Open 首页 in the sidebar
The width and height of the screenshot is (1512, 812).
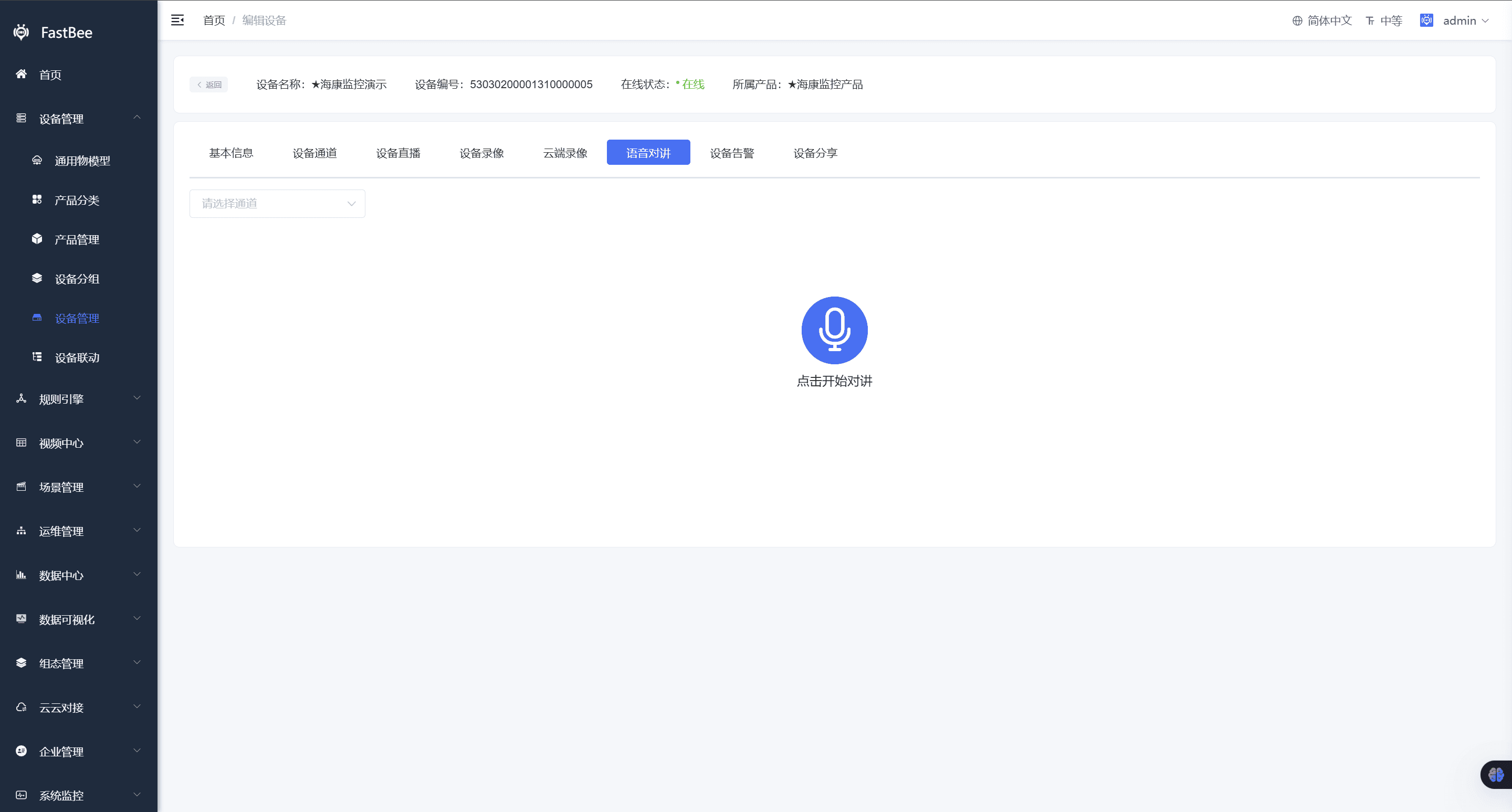tap(79, 75)
